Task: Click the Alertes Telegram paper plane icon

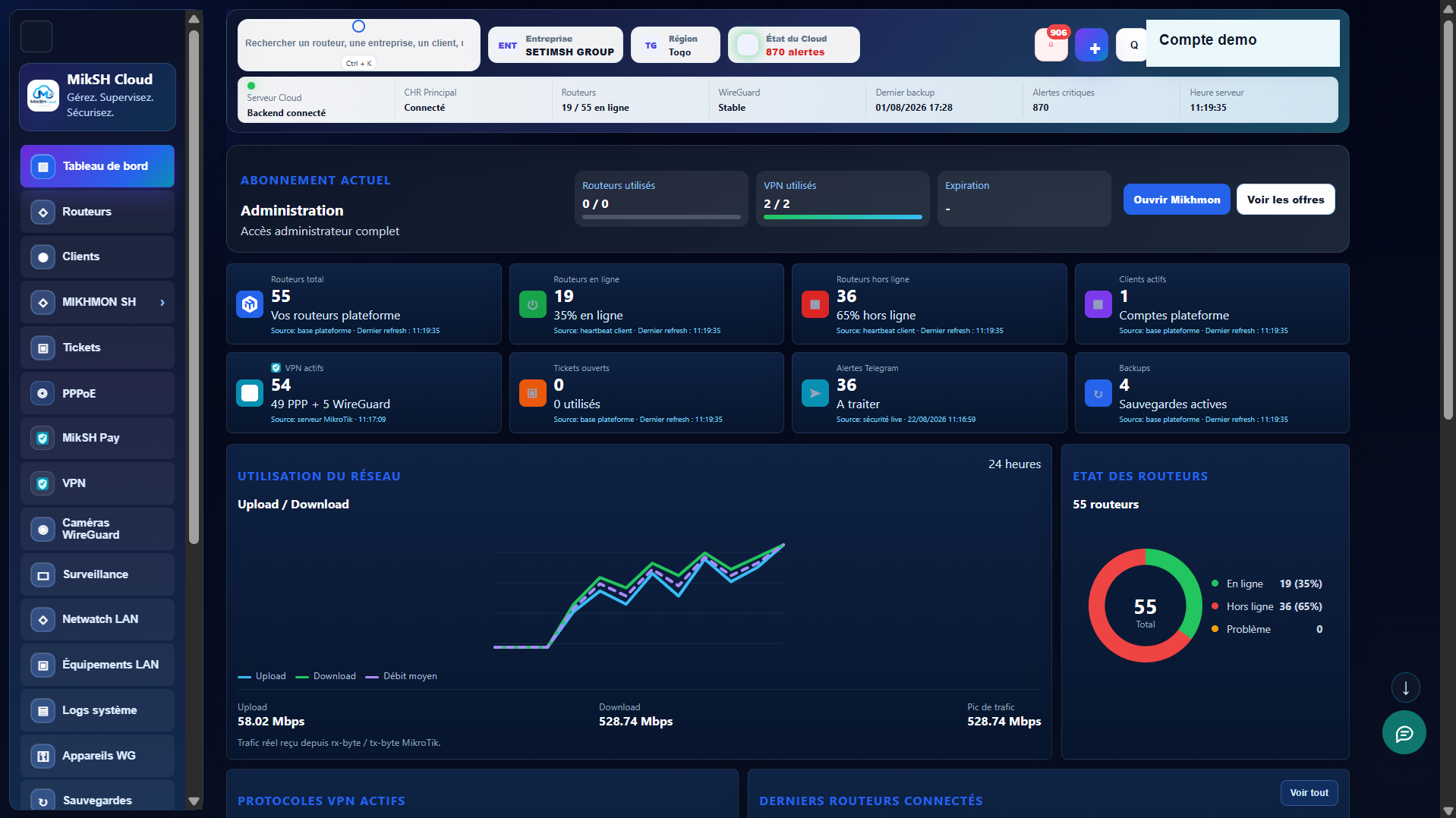Action: (815, 393)
